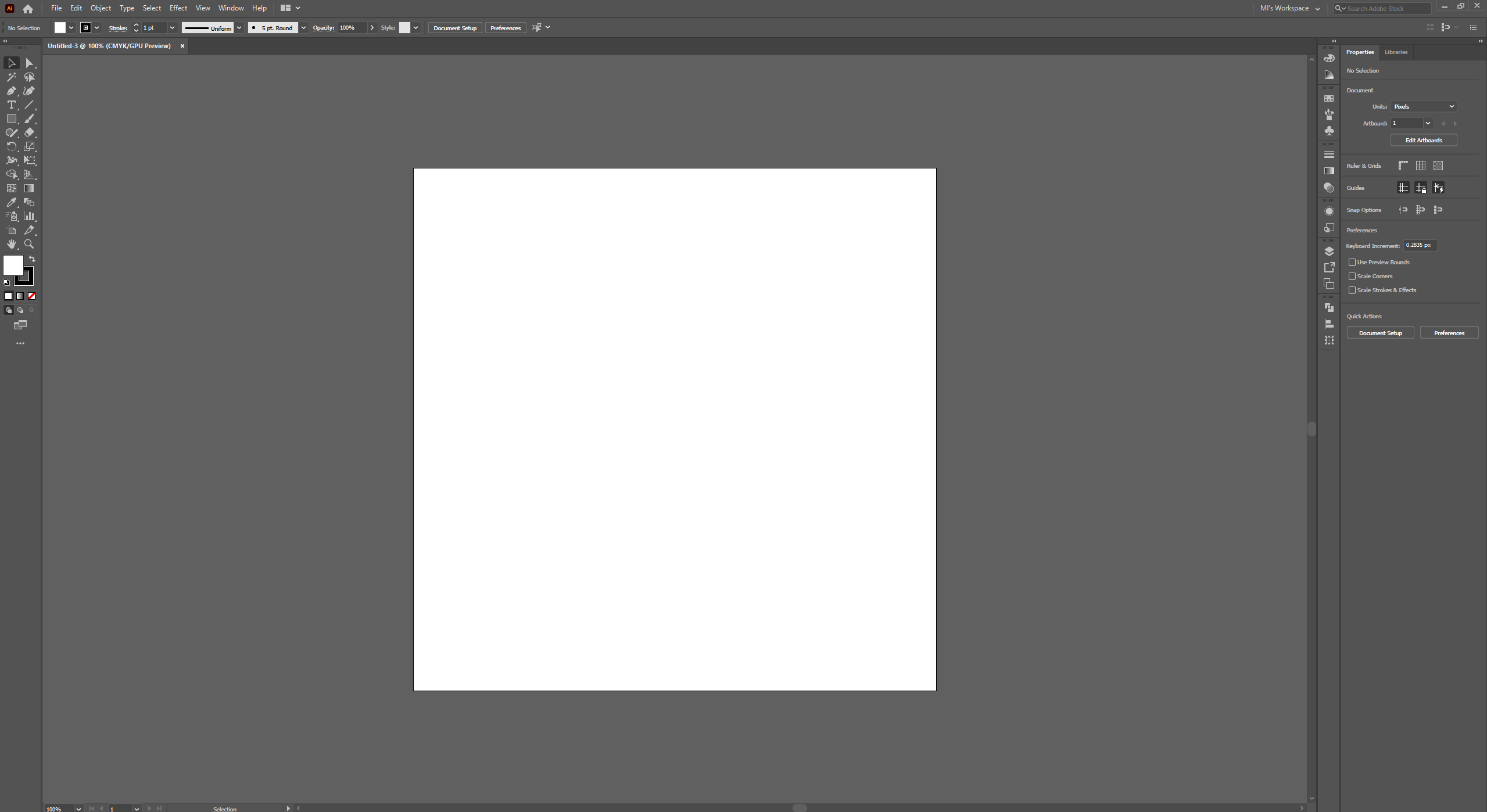The height and width of the screenshot is (812, 1487).
Task: Show the grid in Ruler & Grids
Action: tap(1421, 166)
